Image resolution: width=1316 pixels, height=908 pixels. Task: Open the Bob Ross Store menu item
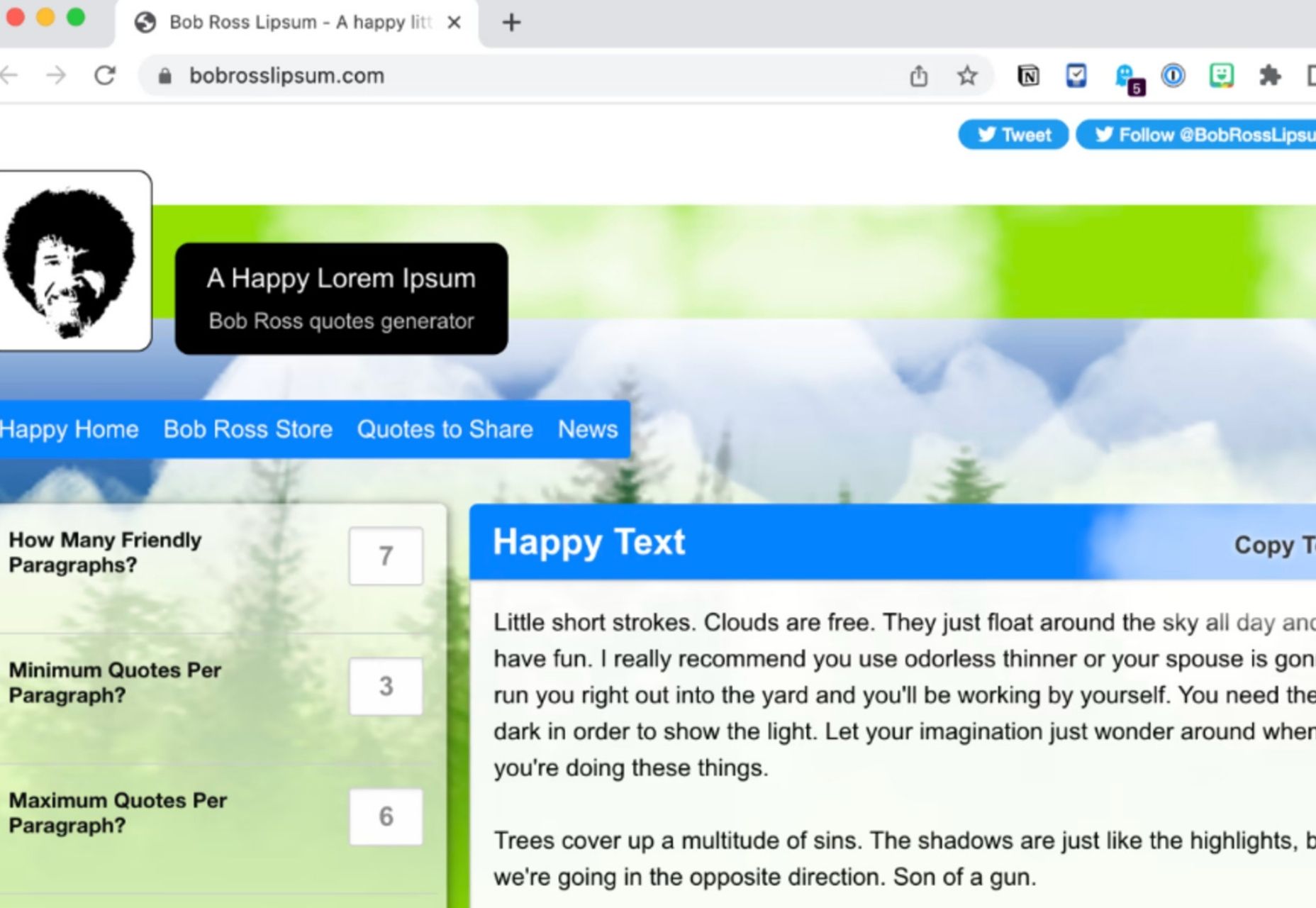[x=248, y=429]
